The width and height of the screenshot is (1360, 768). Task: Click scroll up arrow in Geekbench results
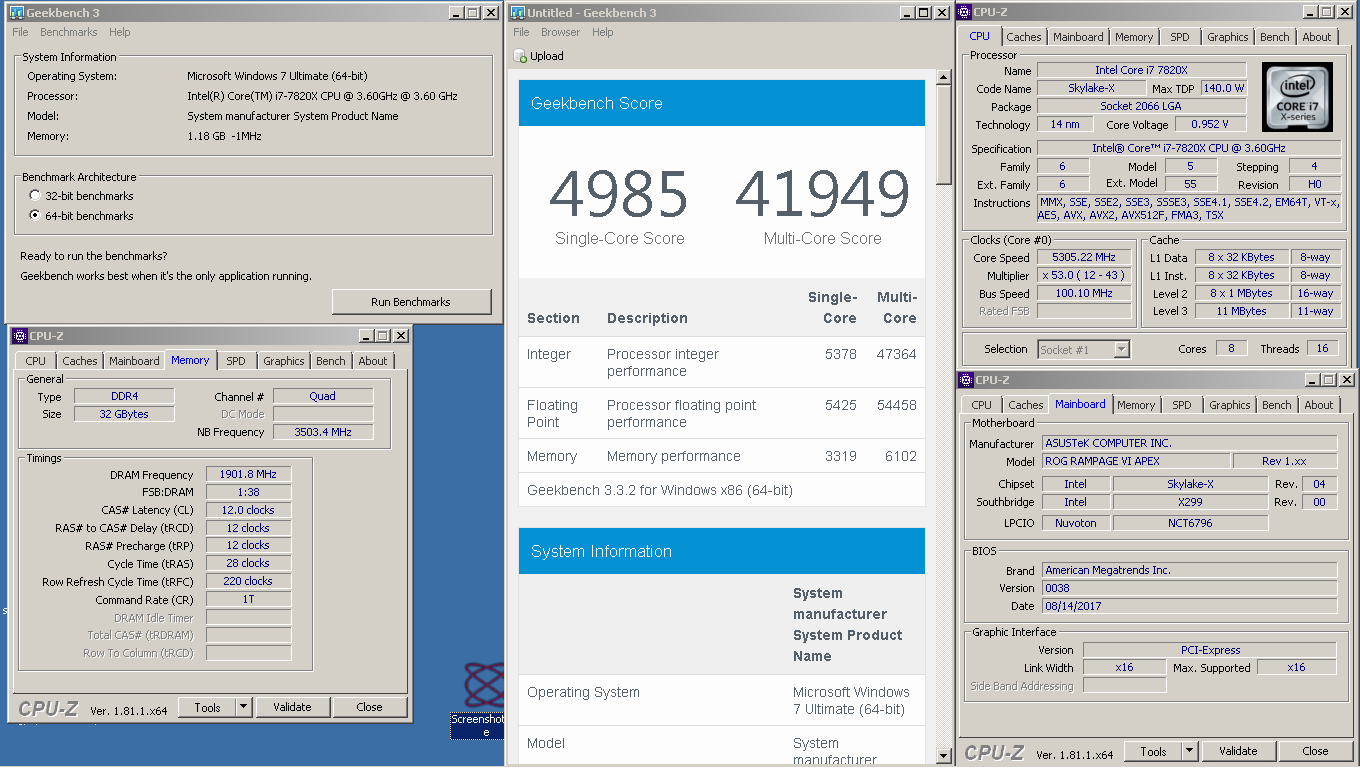click(x=943, y=77)
